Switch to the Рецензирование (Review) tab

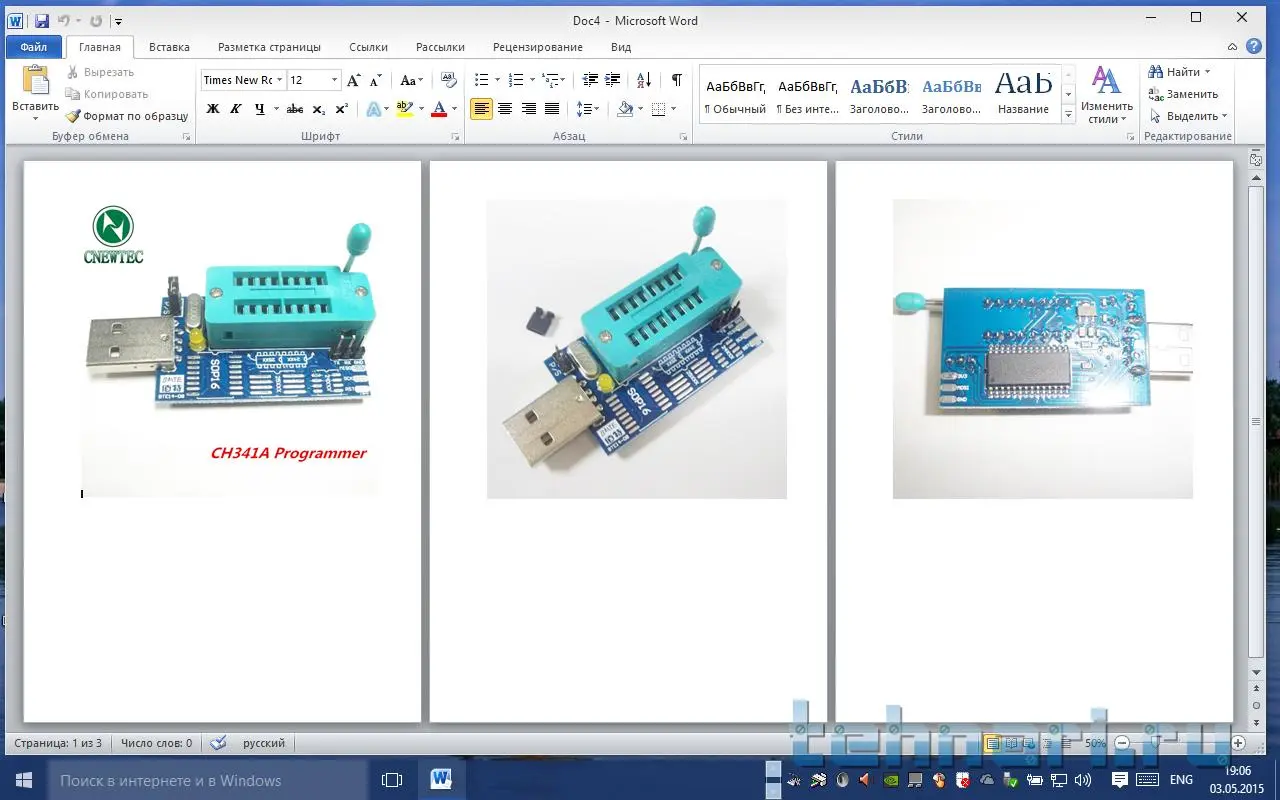point(538,47)
